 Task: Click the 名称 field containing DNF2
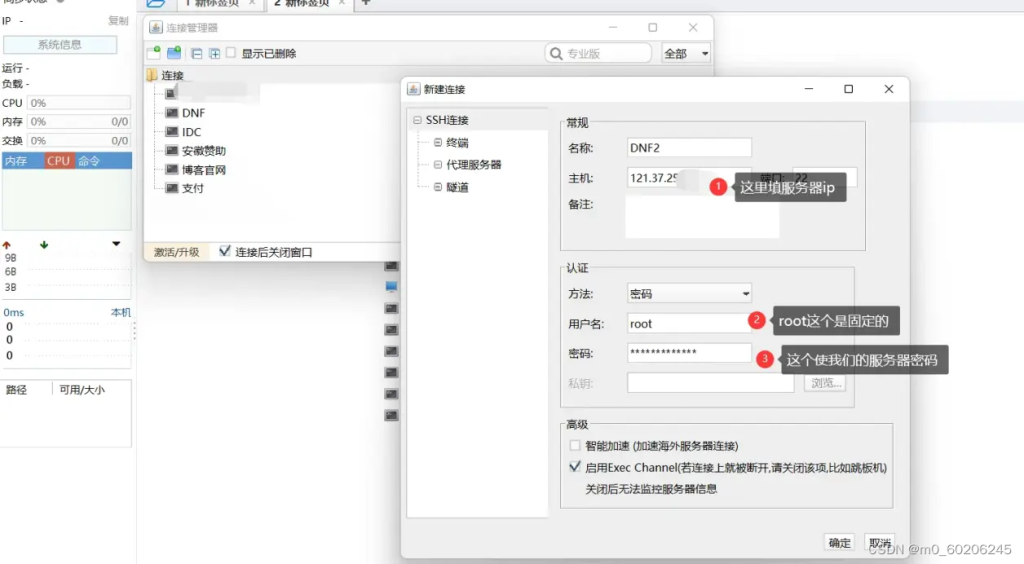pos(689,148)
